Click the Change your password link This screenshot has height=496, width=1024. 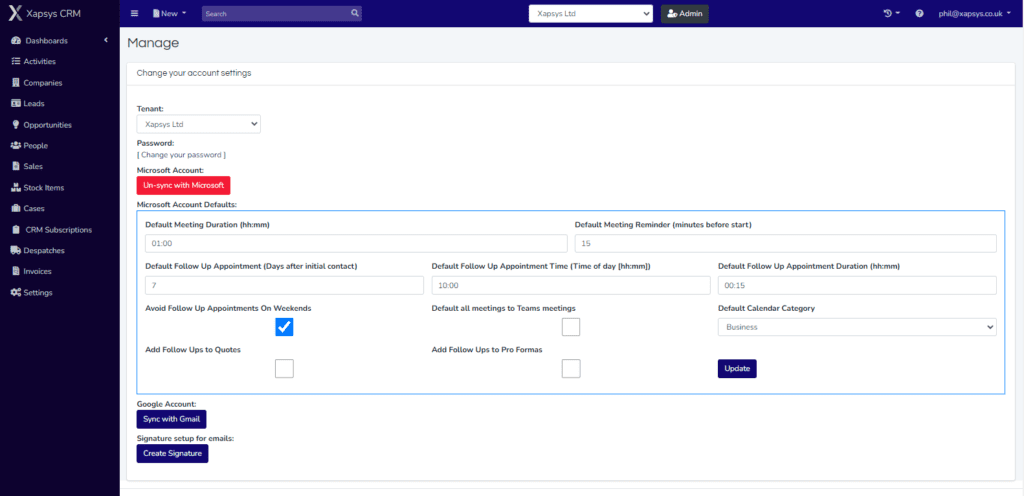181,155
